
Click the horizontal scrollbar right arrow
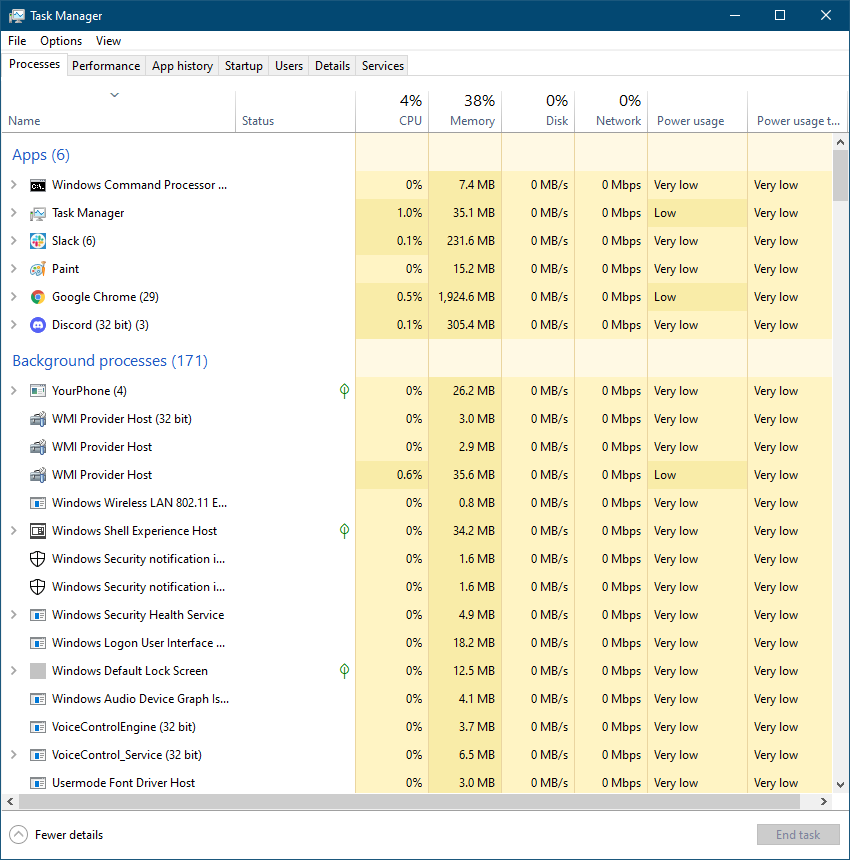click(824, 802)
